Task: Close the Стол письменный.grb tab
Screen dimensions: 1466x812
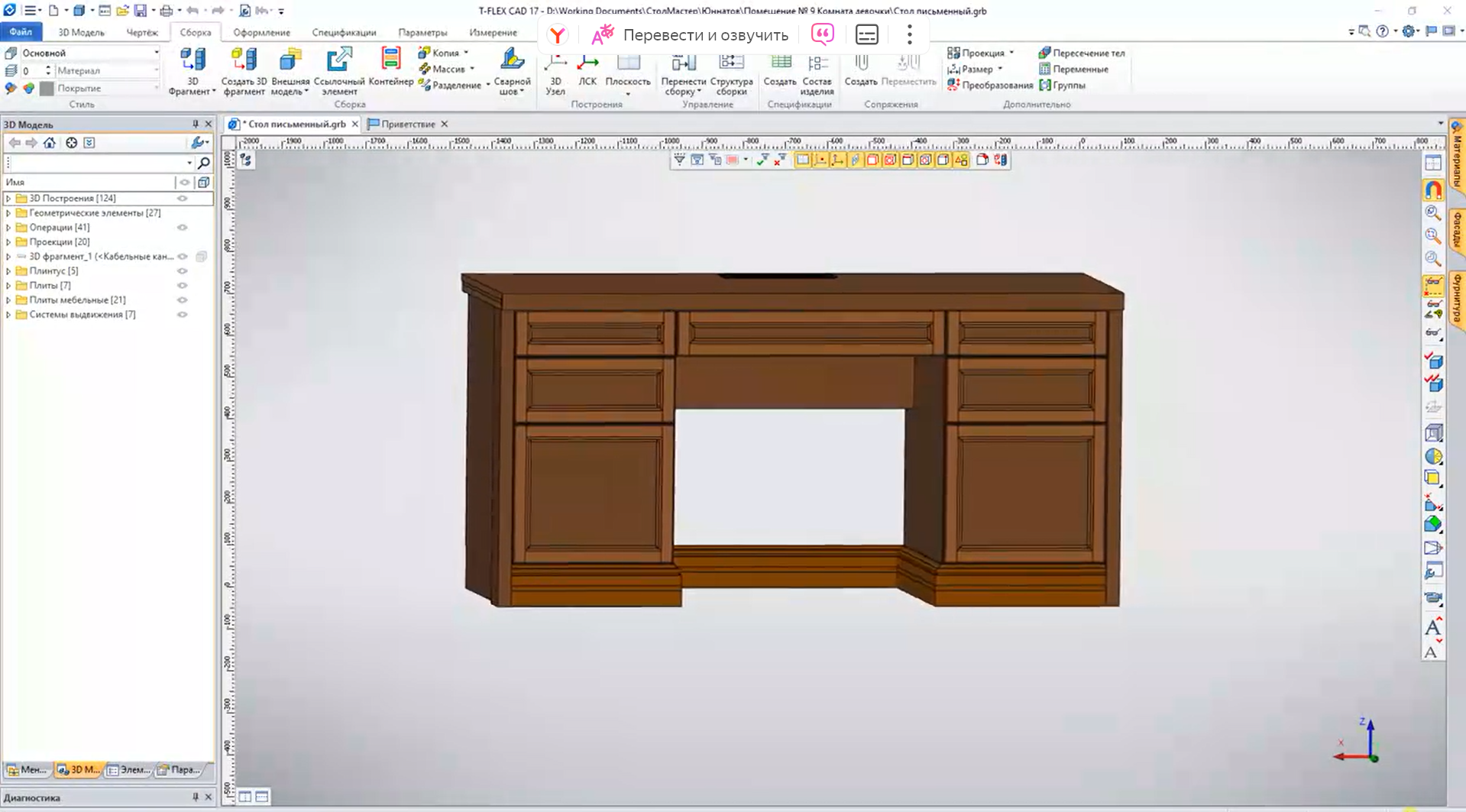Action: (354, 124)
